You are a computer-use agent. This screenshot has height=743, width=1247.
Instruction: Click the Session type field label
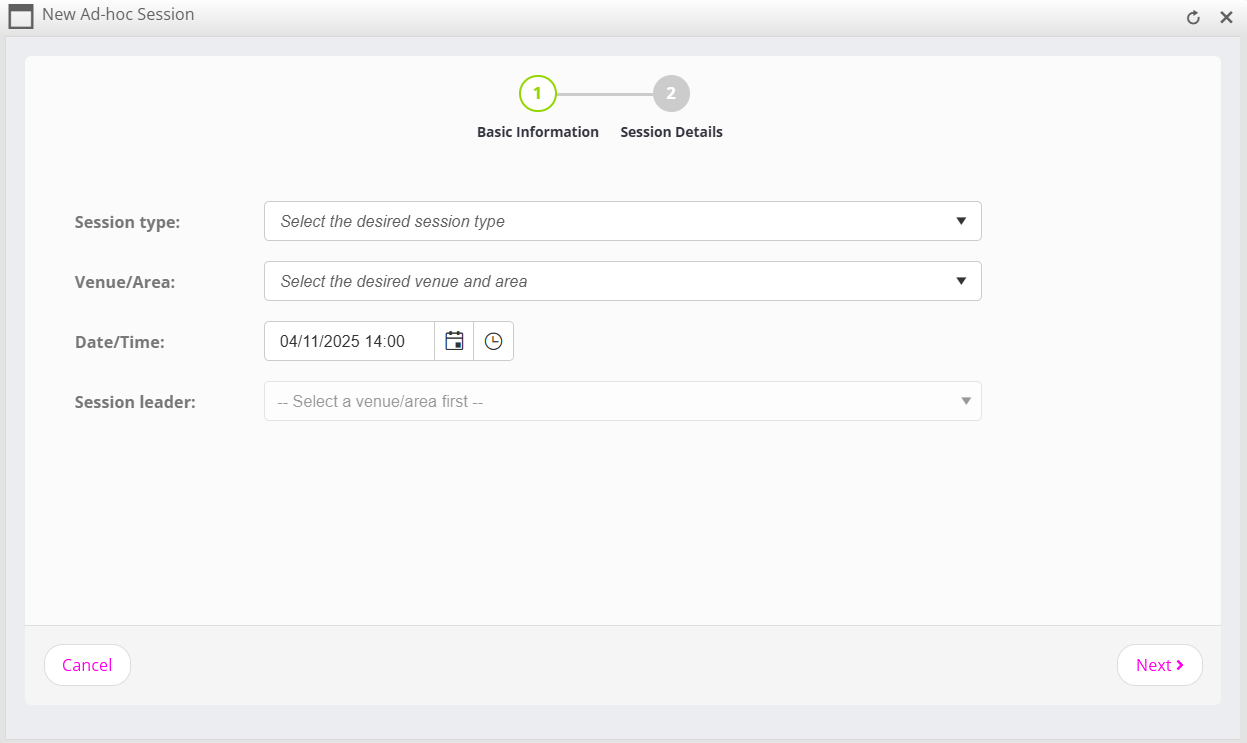click(127, 222)
